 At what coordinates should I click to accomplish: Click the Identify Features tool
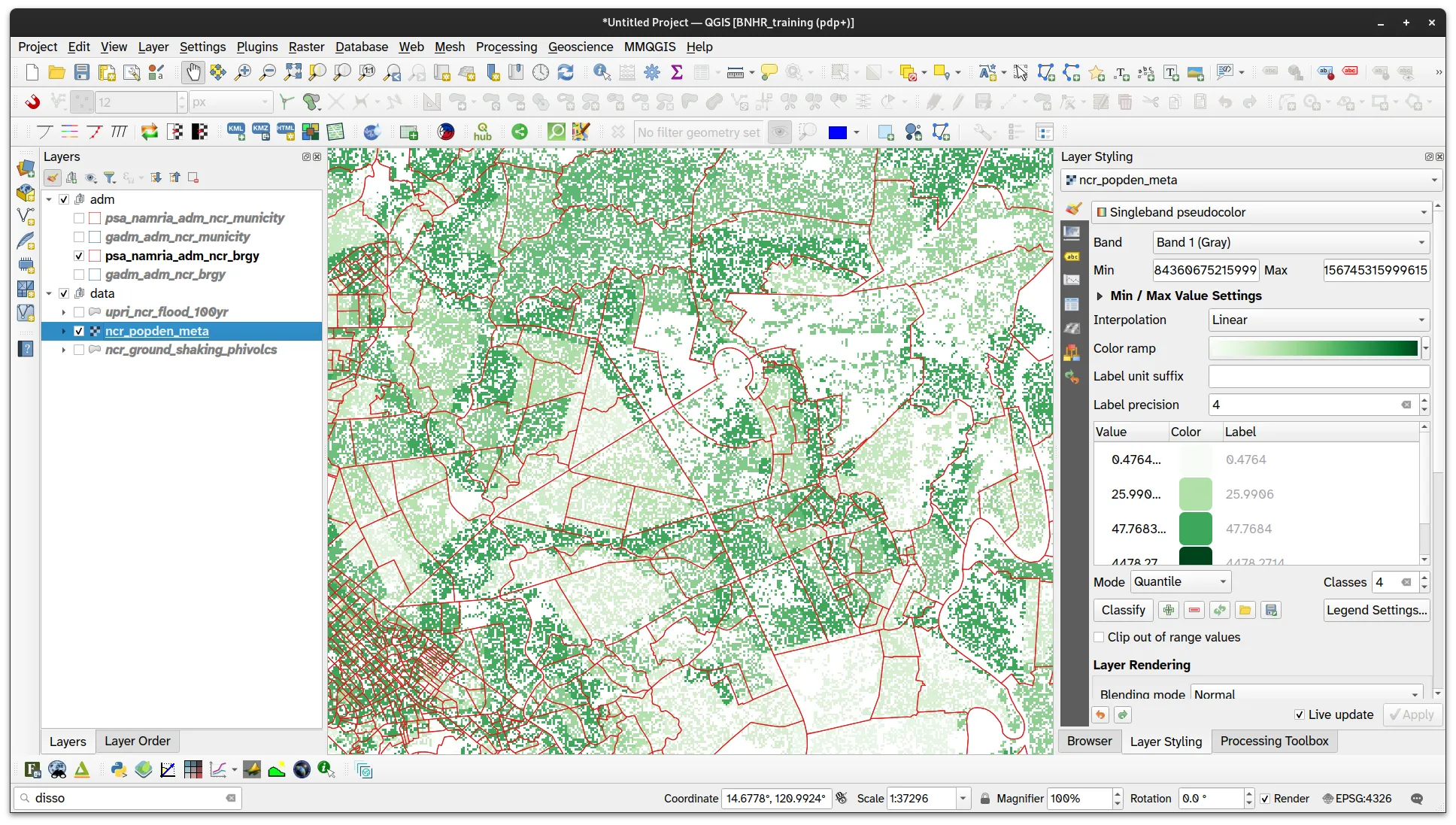(x=602, y=72)
